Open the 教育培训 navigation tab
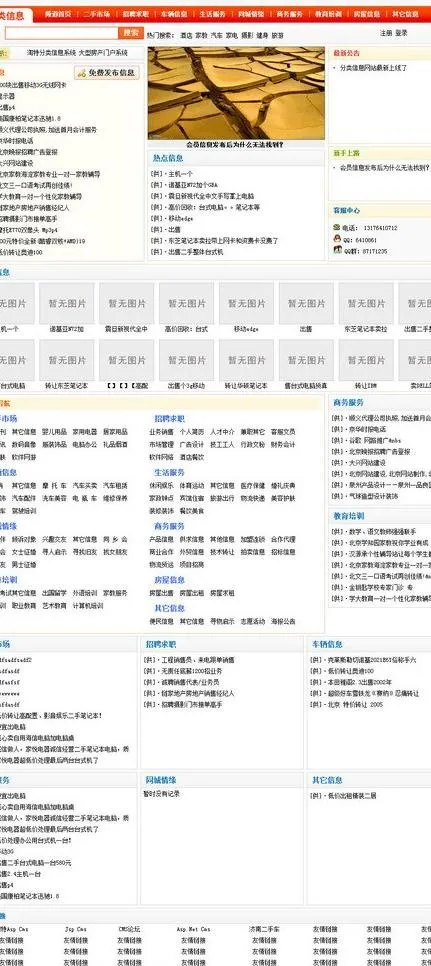The width and height of the screenshot is (431, 966). 328,14
